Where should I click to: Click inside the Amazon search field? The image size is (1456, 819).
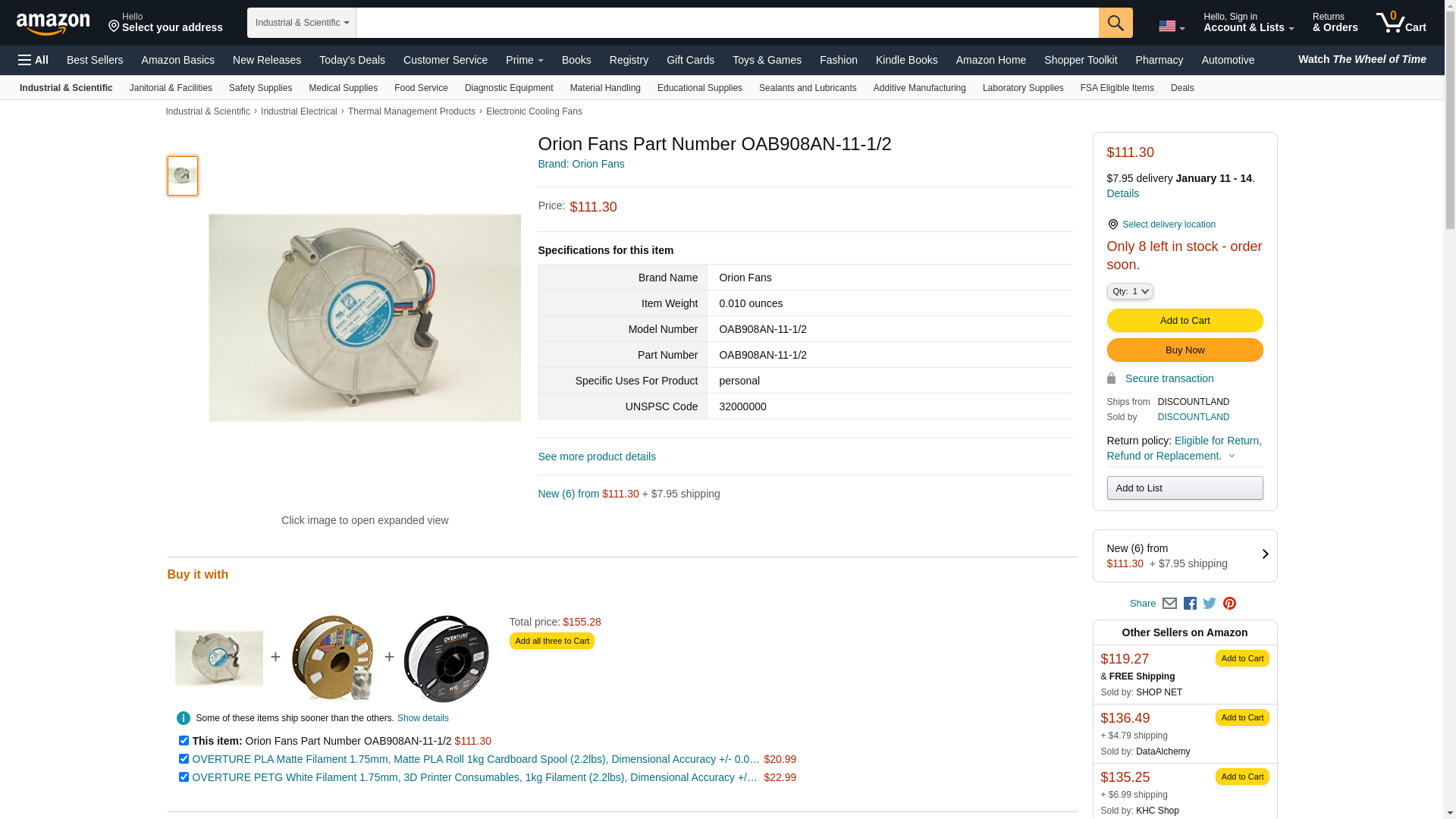[x=727, y=23]
